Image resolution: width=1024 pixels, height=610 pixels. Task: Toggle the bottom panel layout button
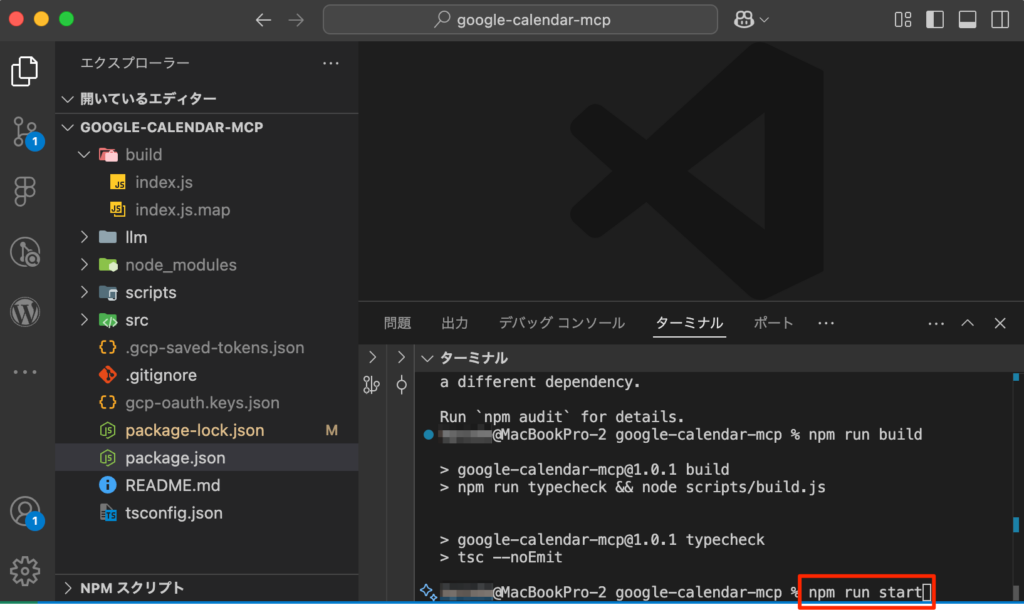coord(967,20)
